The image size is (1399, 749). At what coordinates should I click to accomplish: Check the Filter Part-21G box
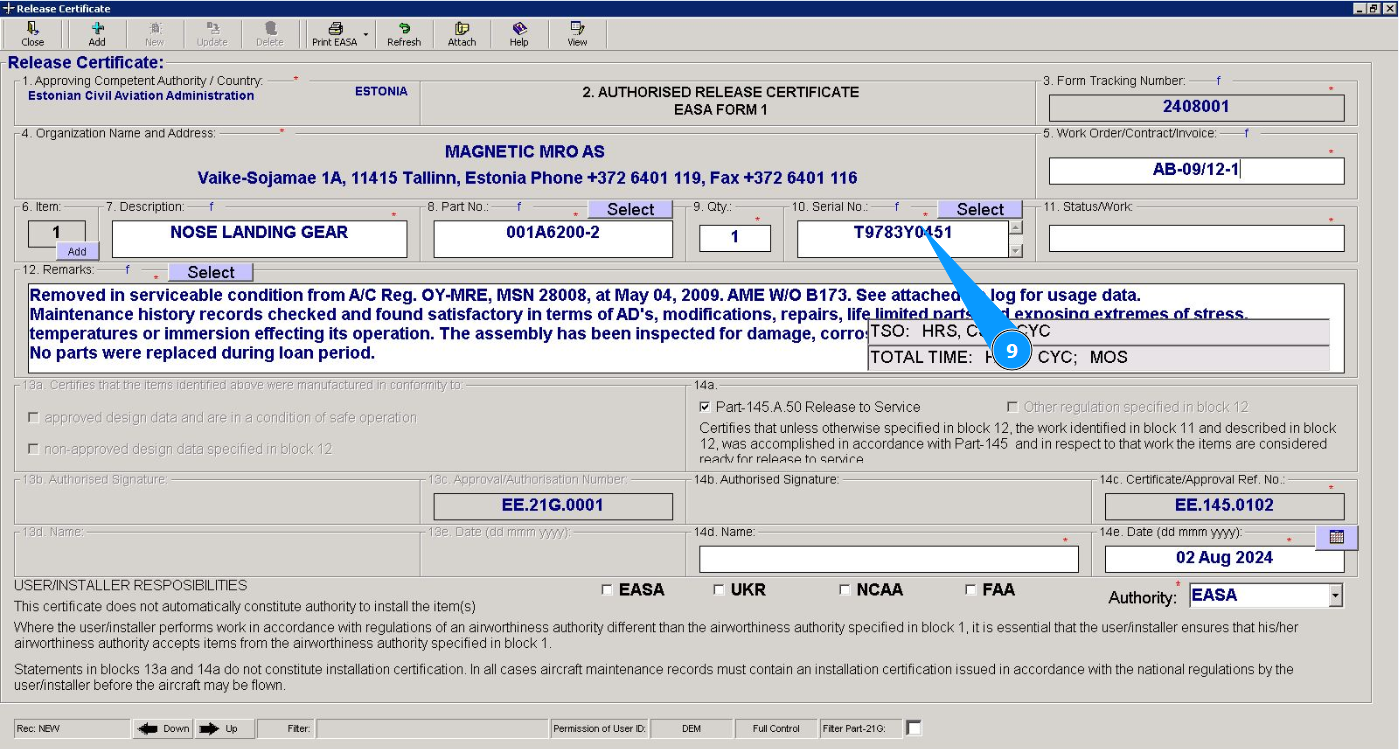click(913, 728)
